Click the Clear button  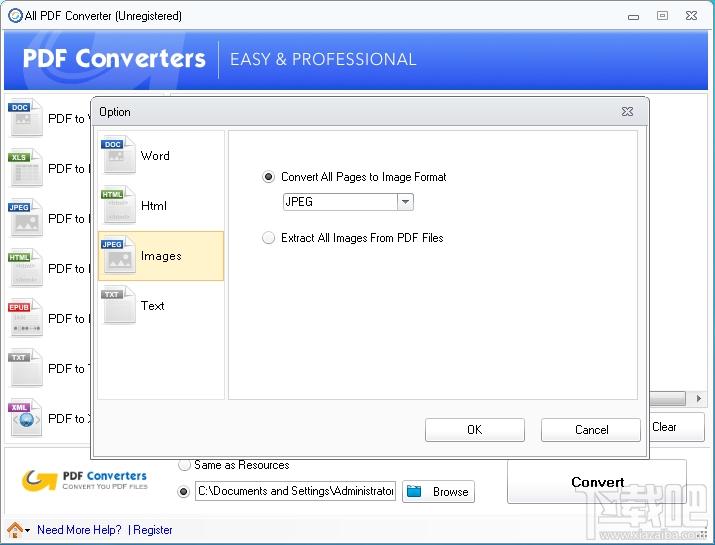pyautogui.click(x=677, y=427)
